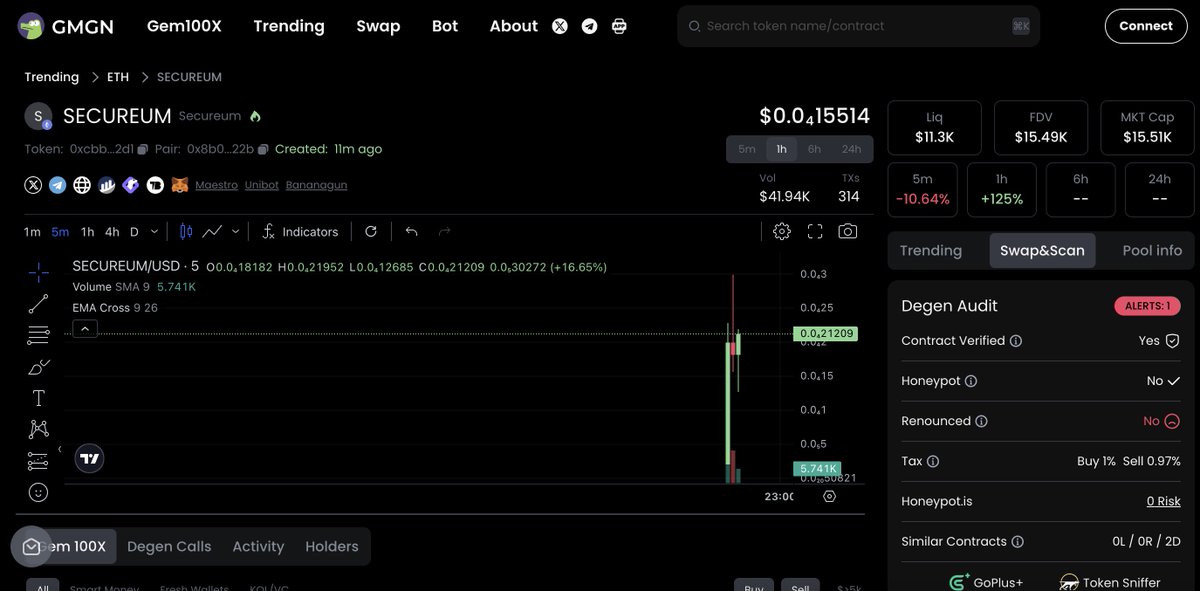Screen dimensions: 1200x591
Task: Select the pattern drawing tool
Action: tap(38, 429)
